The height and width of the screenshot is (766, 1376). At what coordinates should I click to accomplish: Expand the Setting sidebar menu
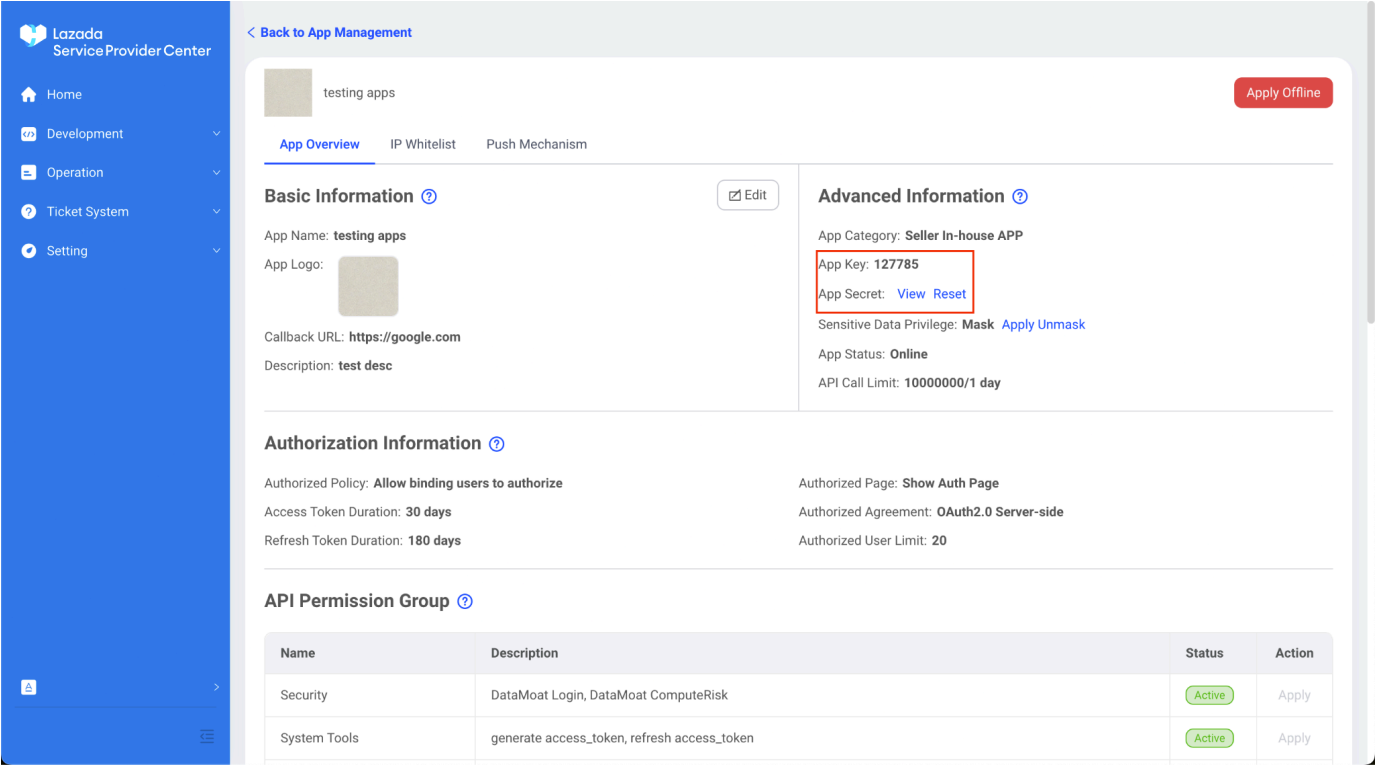(67, 251)
